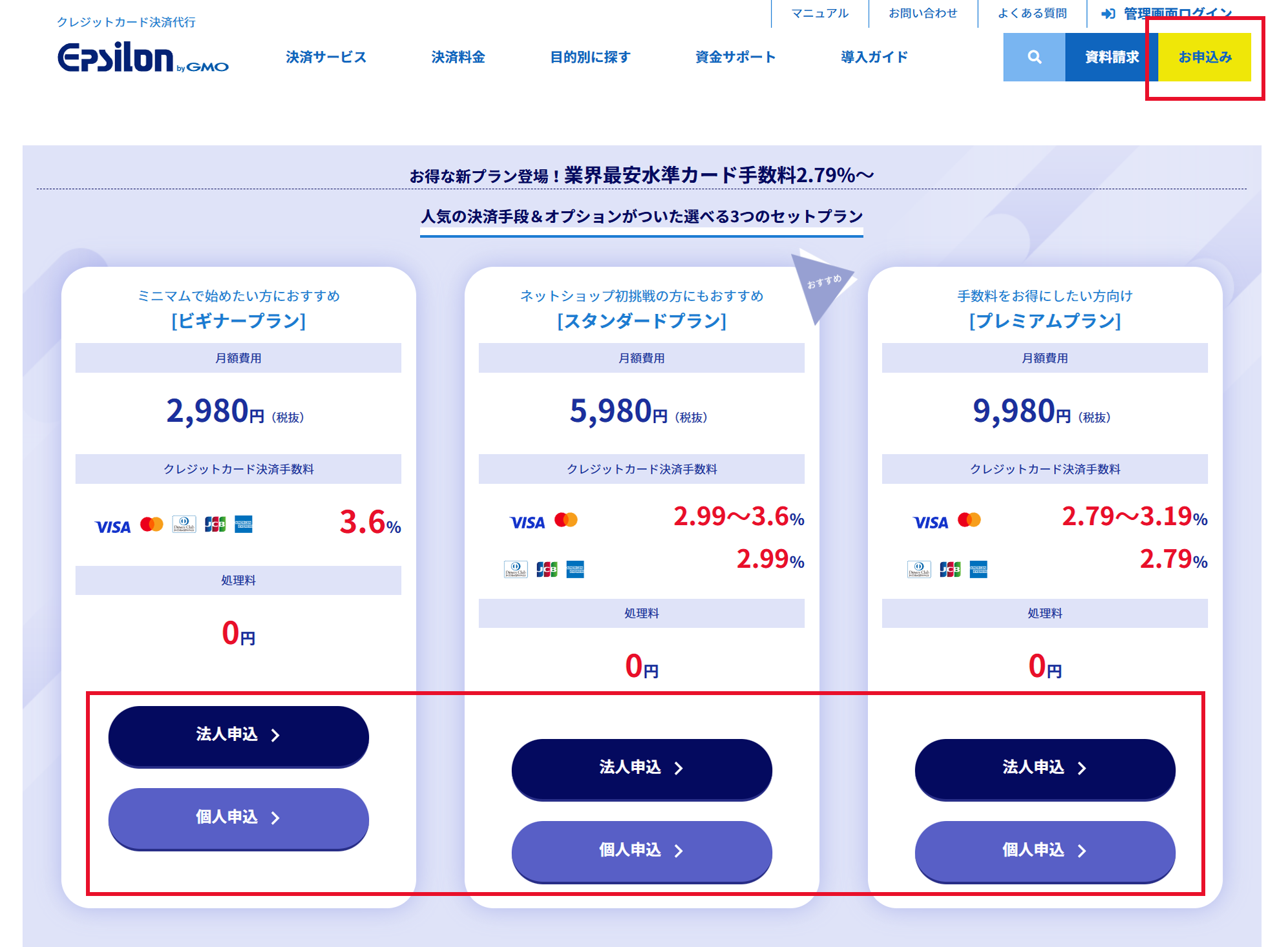Select 個人申込 for the Standard plan

click(642, 852)
